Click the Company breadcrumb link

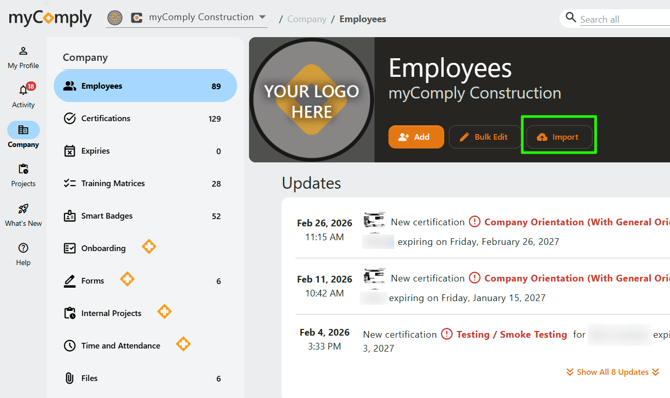coord(306,19)
